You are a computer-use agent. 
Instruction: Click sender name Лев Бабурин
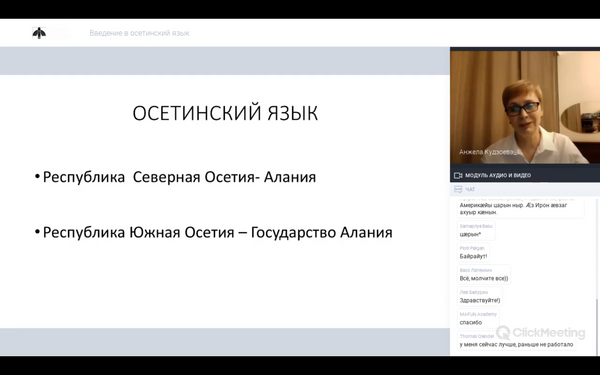(x=474, y=292)
